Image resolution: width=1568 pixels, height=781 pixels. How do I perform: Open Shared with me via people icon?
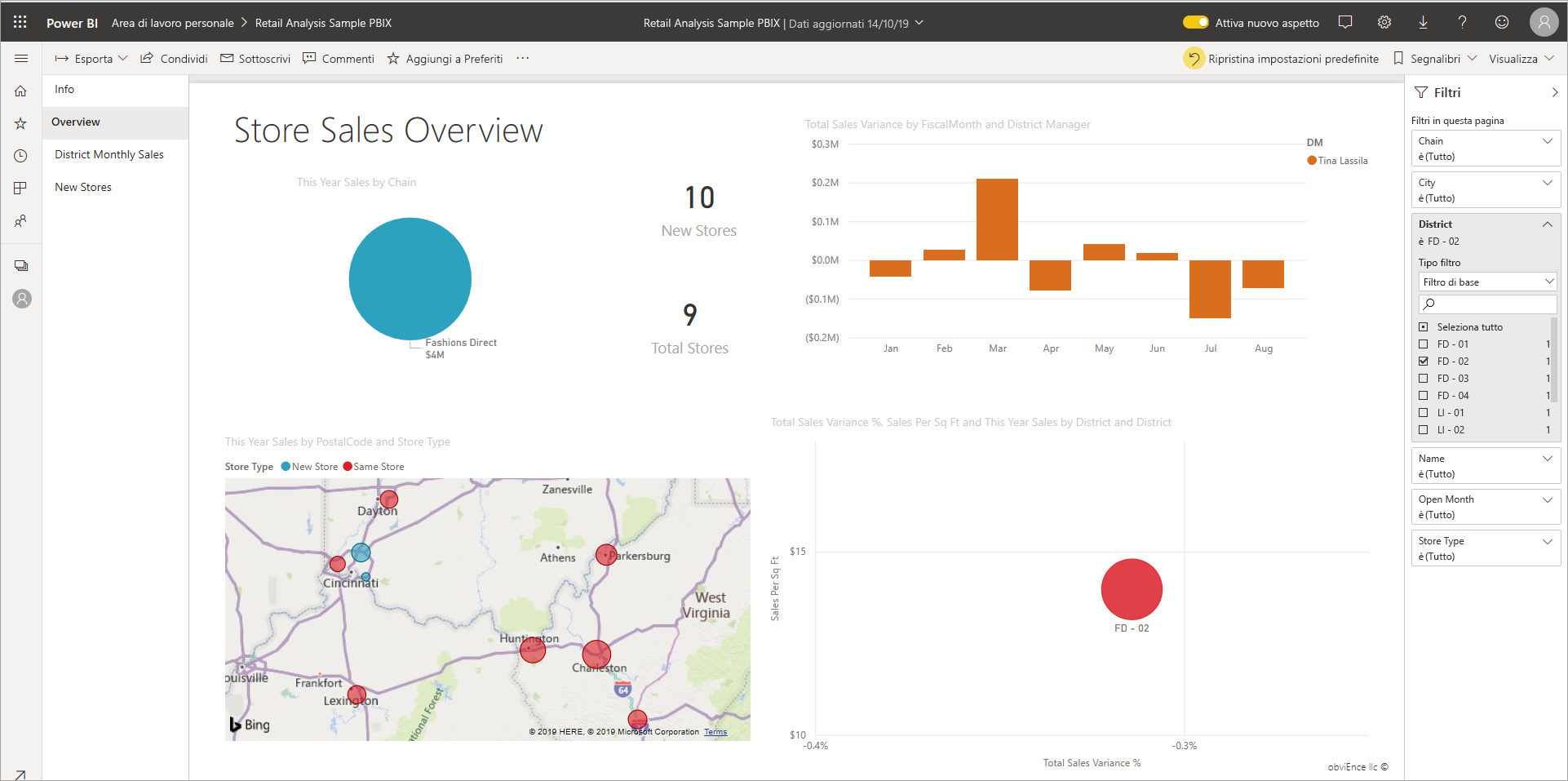pyautogui.click(x=20, y=220)
